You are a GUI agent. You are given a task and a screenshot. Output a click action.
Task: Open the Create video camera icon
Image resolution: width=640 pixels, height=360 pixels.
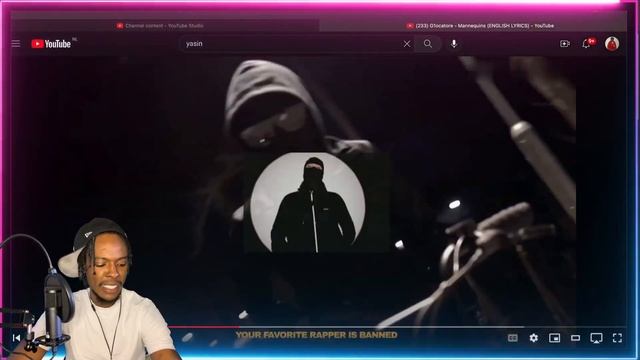(564, 44)
